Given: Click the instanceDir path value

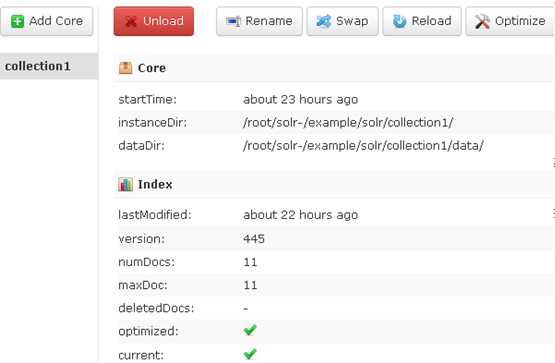Looking at the screenshot, I should tap(348, 122).
